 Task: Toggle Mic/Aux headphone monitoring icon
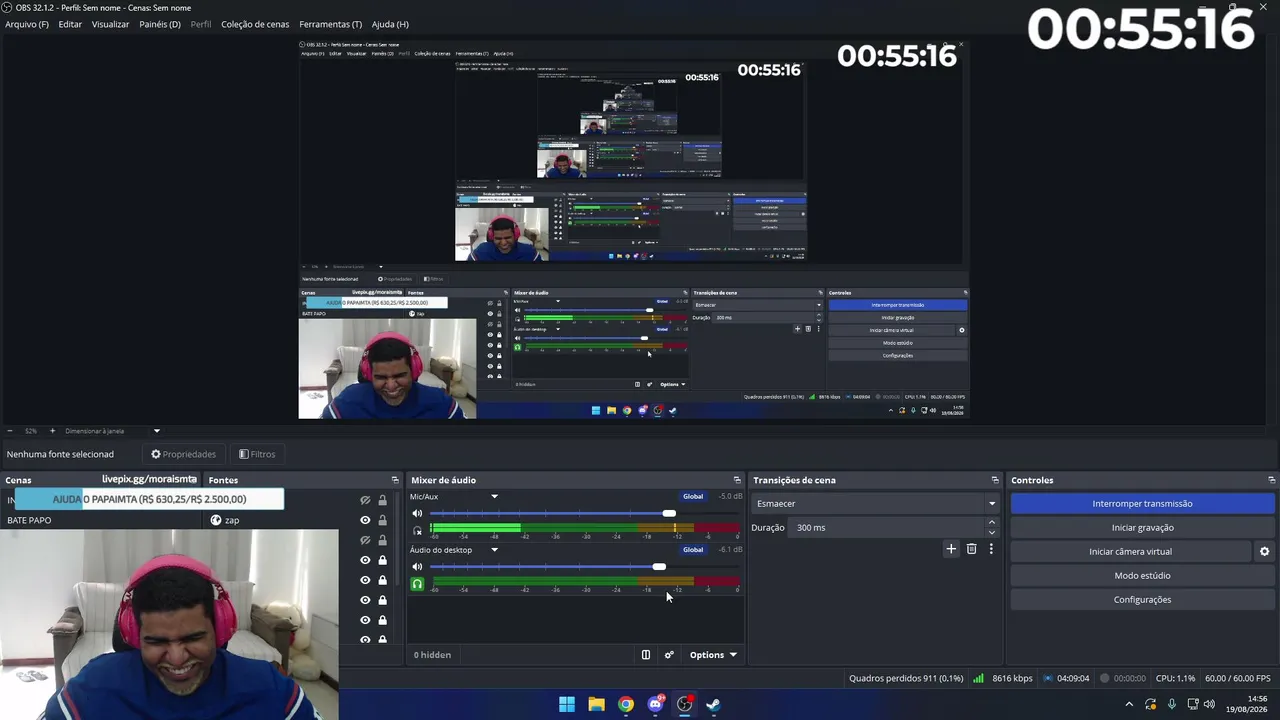tap(417, 530)
